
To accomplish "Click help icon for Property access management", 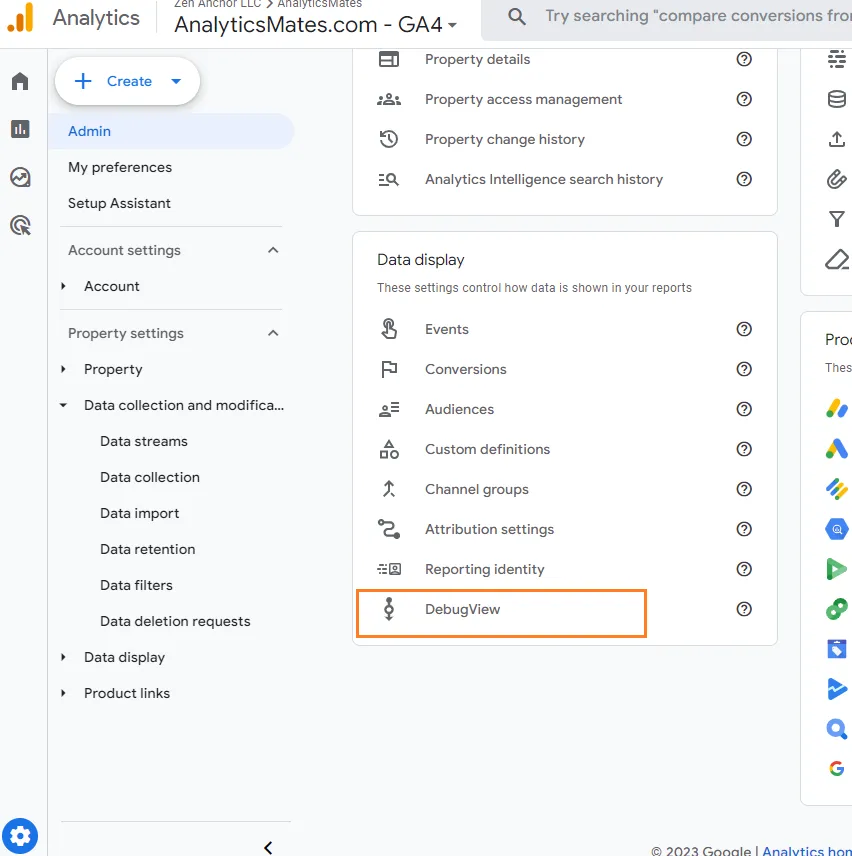I will point(744,99).
